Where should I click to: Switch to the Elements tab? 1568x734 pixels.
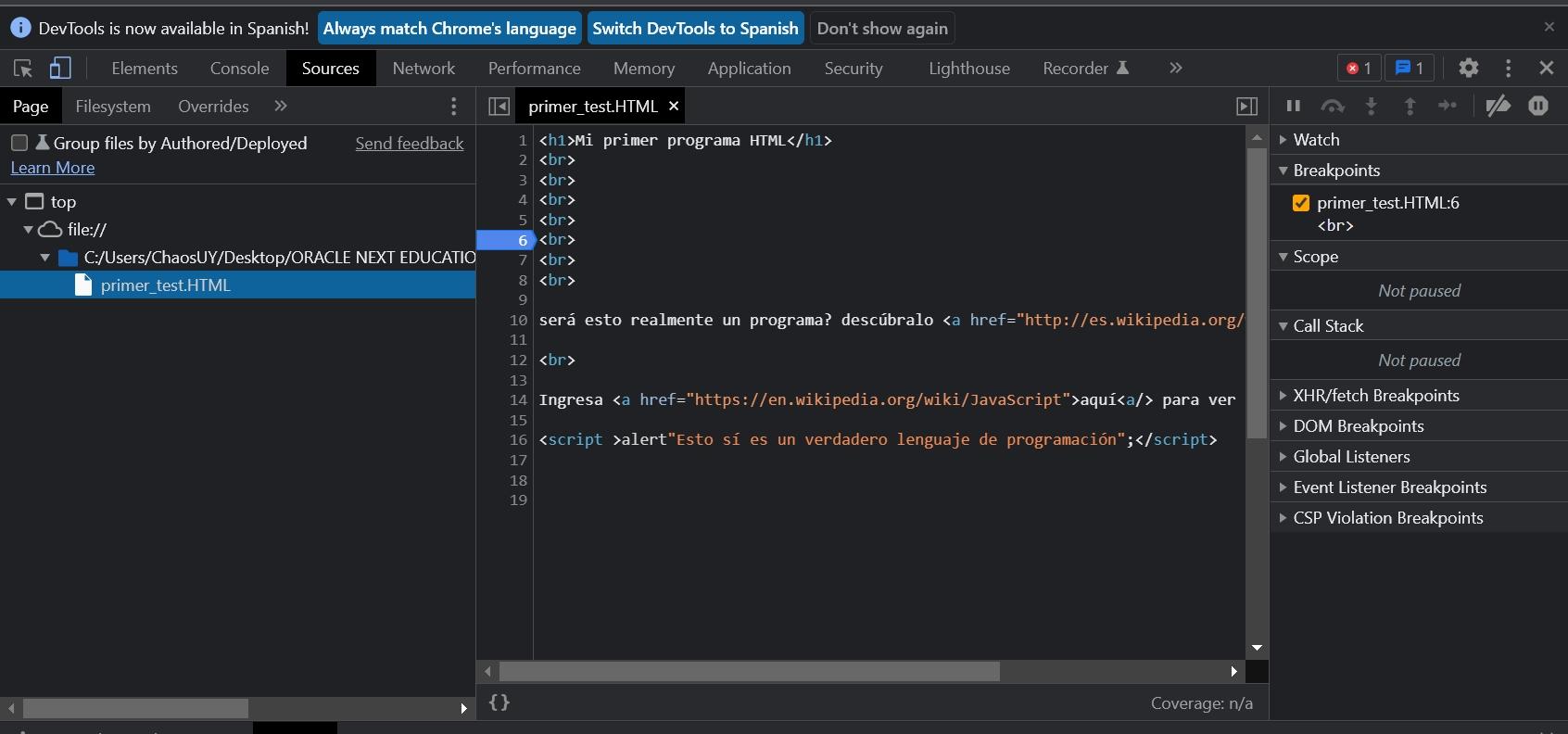145,68
